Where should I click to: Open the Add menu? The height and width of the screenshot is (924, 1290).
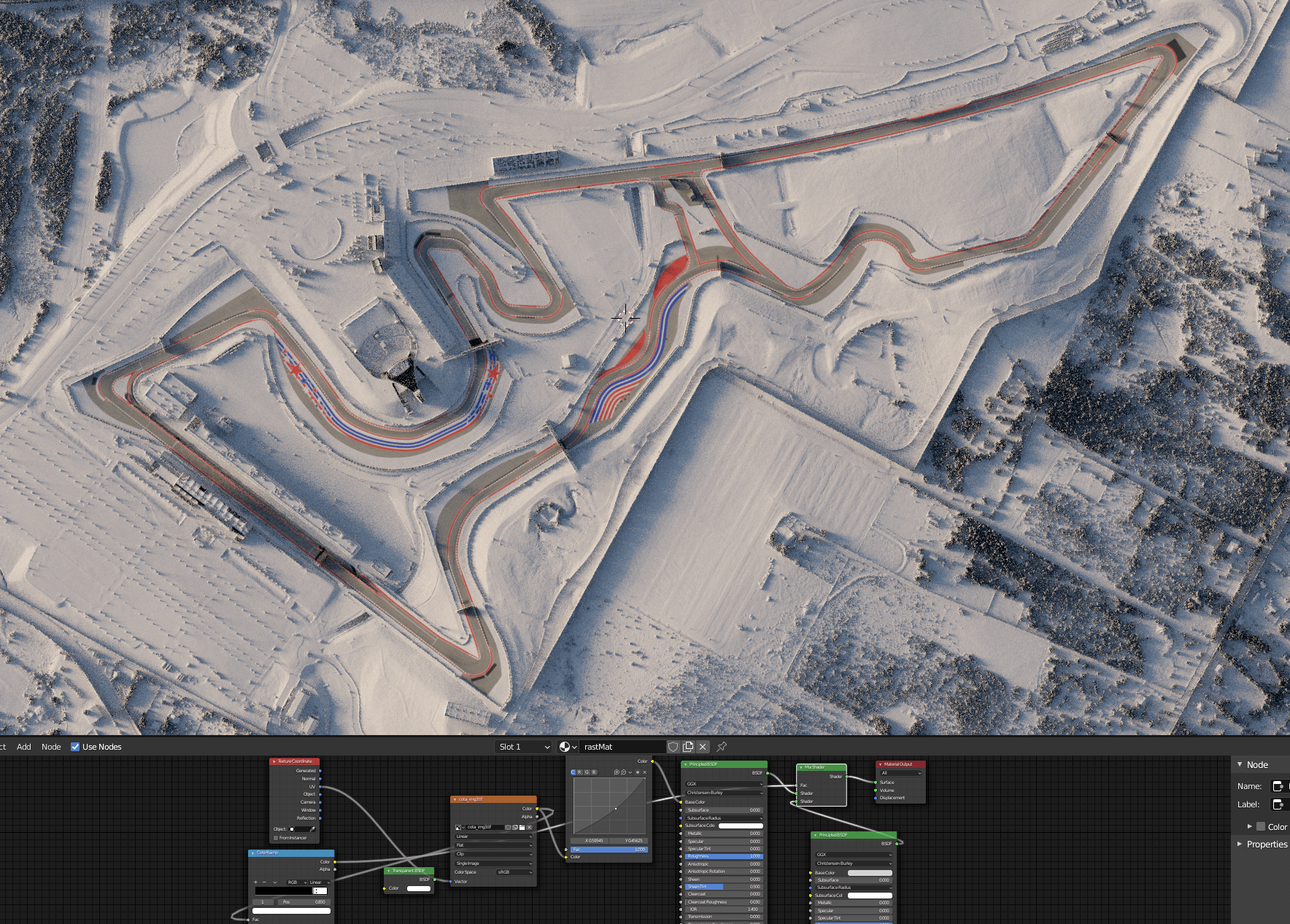pyautogui.click(x=24, y=747)
